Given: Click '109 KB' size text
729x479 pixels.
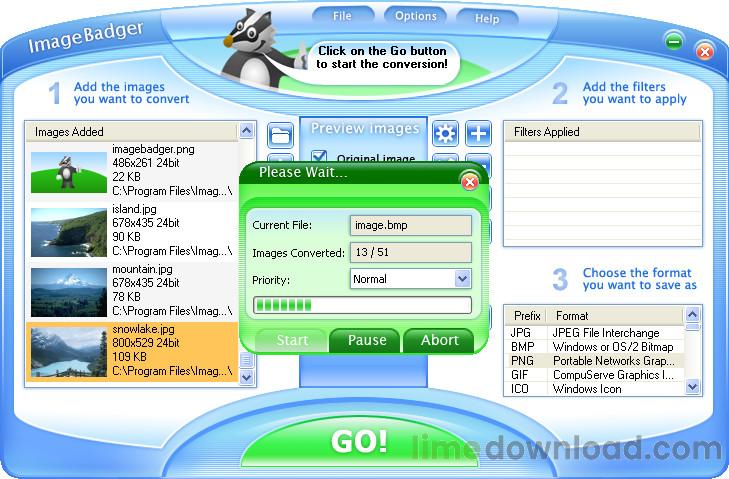Looking at the screenshot, I should (x=129, y=357).
